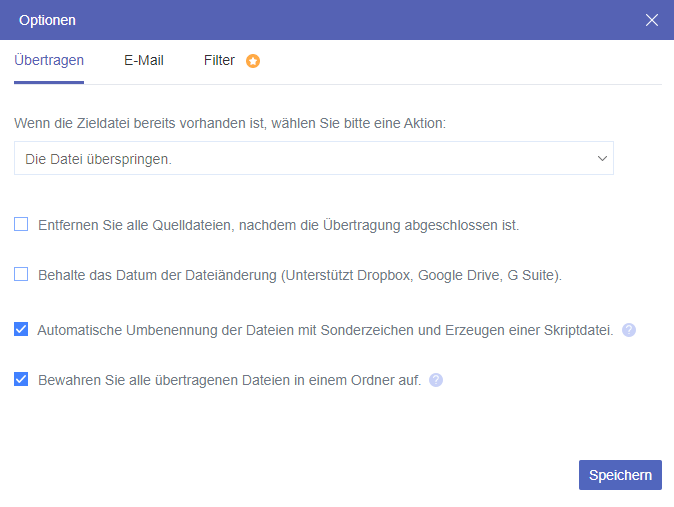Enable the Entfernen Sie alle Quelldateien checkbox
The image size is (674, 507).
tap(21, 225)
